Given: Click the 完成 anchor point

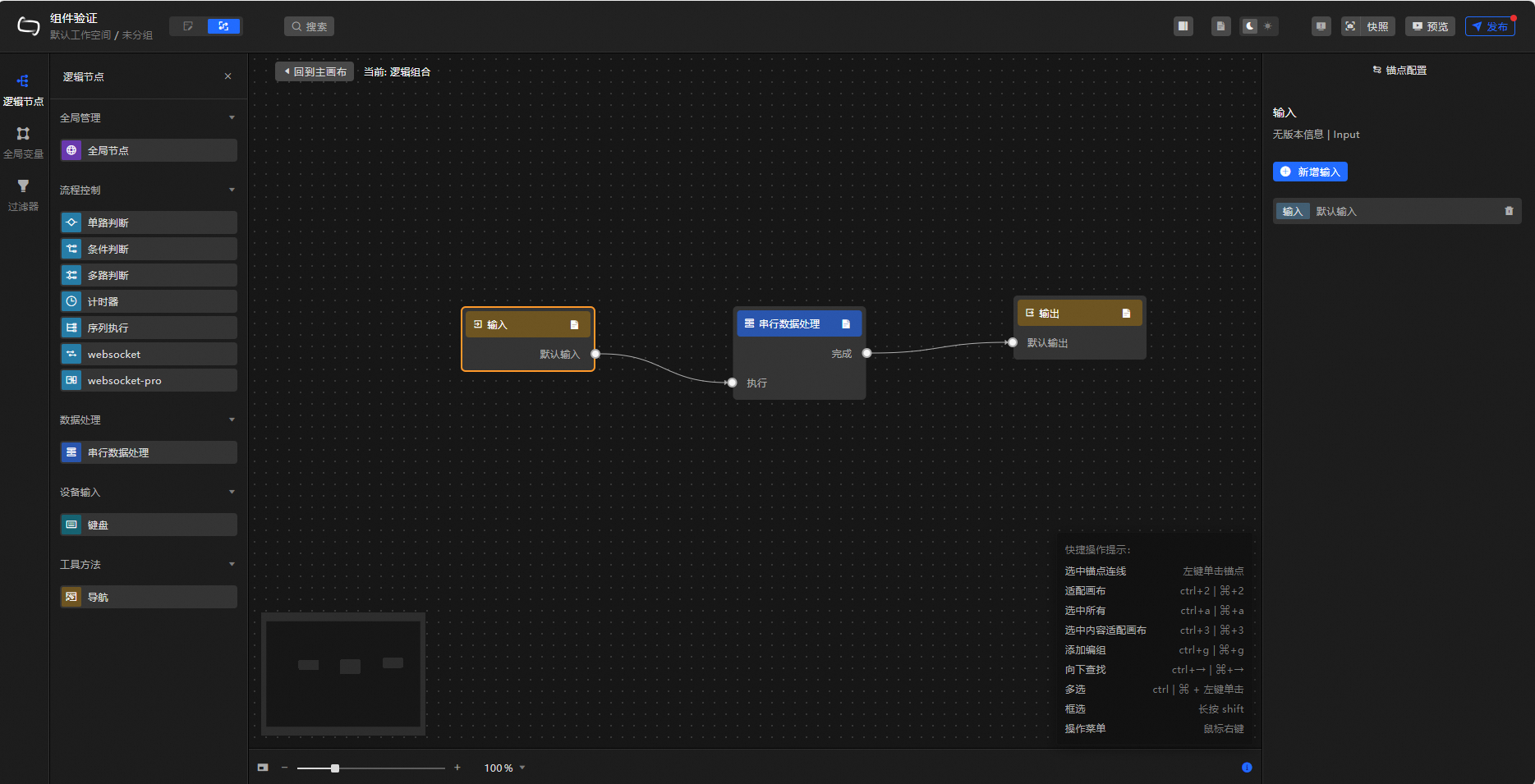Looking at the screenshot, I should [x=866, y=353].
